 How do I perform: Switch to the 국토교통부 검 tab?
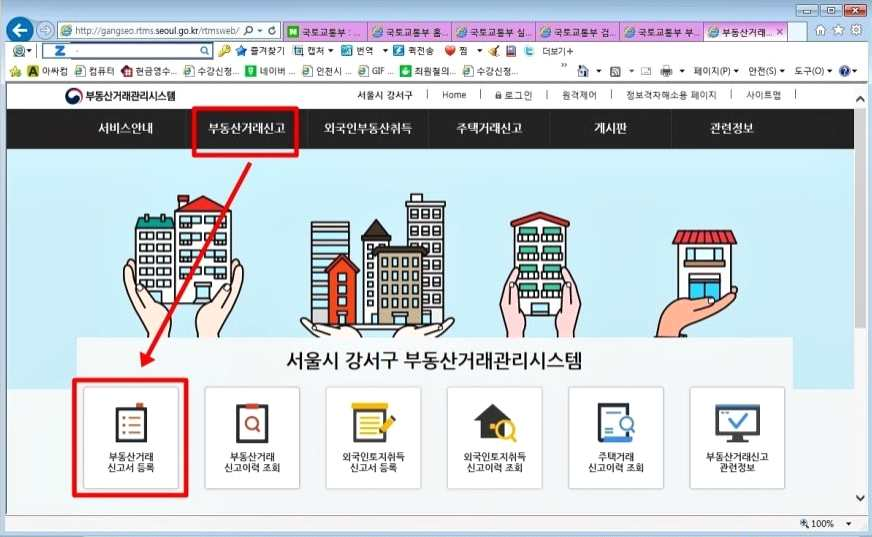pyautogui.click(x=578, y=32)
